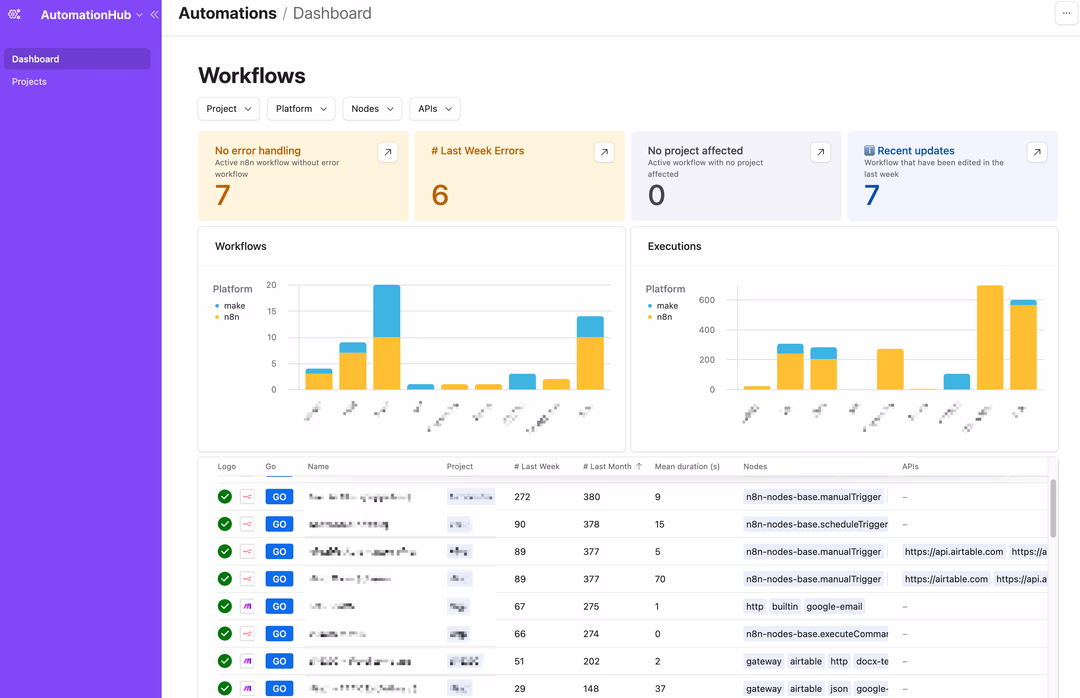Screen dimensions: 1080x698
Task: Click the n8n logo icon in the first row
Action: [x=247, y=497]
